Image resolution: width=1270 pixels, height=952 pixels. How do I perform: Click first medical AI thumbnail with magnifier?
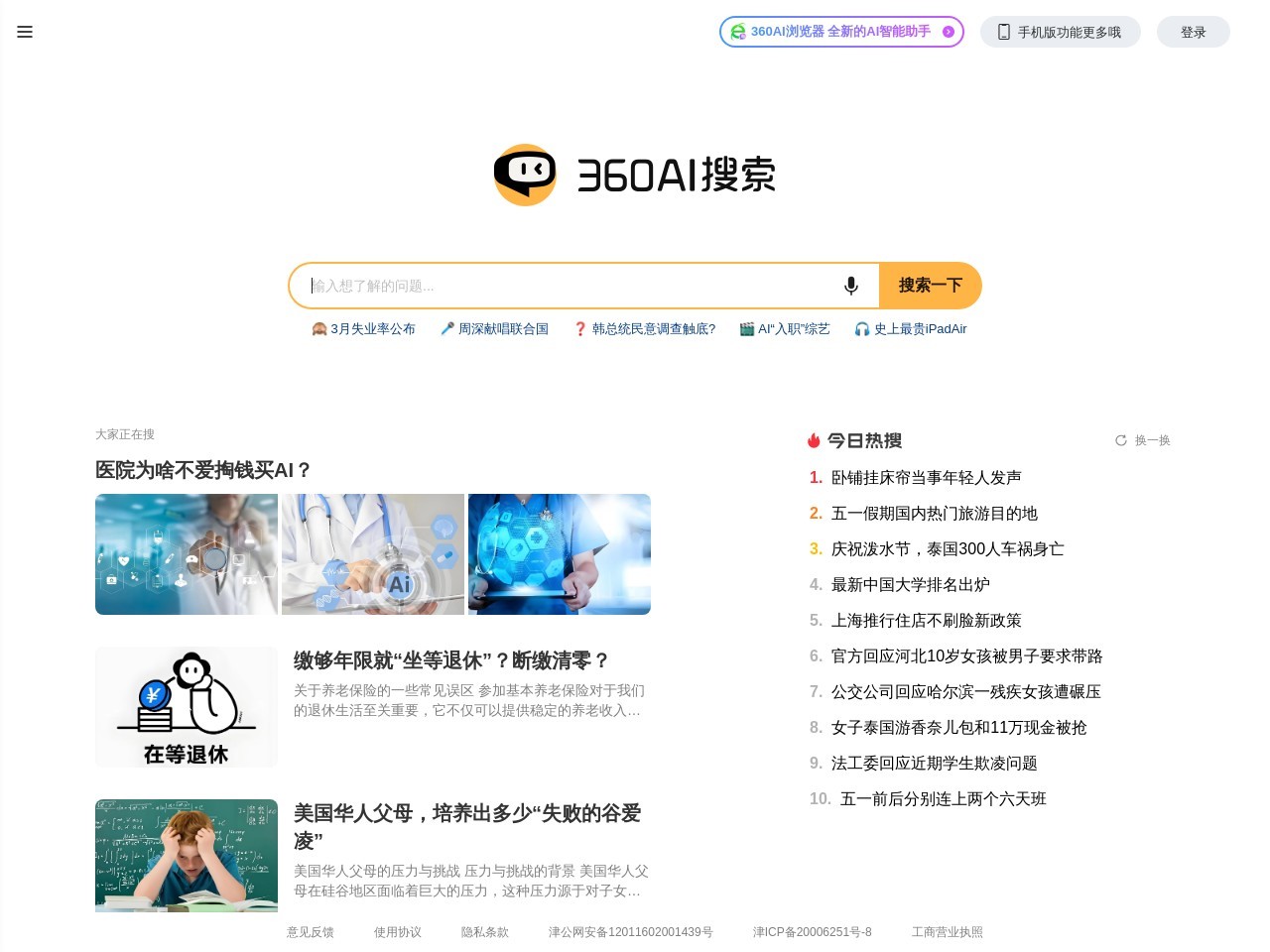click(187, 554)
